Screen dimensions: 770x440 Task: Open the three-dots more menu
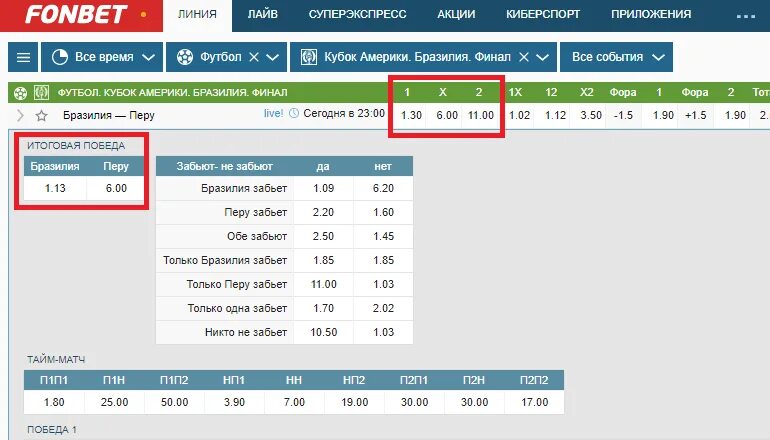coord(745,16)
